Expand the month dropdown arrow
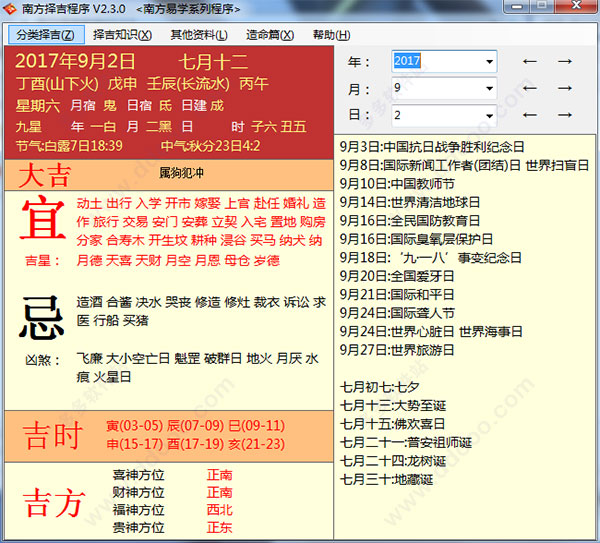The width and height of the screenshot is (600, 543). [489, 88]
